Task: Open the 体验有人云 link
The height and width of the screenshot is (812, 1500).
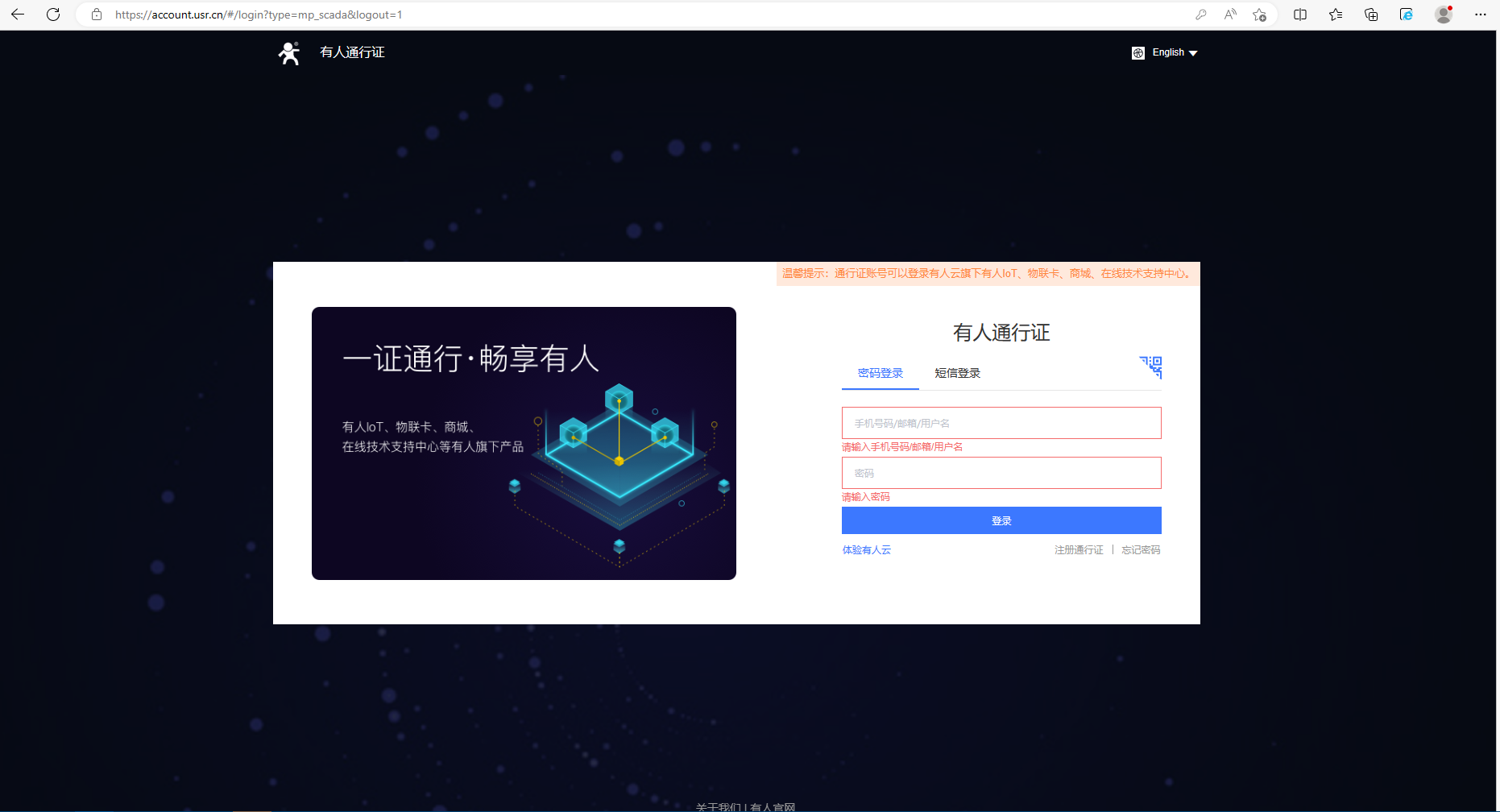Action: pos(867,549)
